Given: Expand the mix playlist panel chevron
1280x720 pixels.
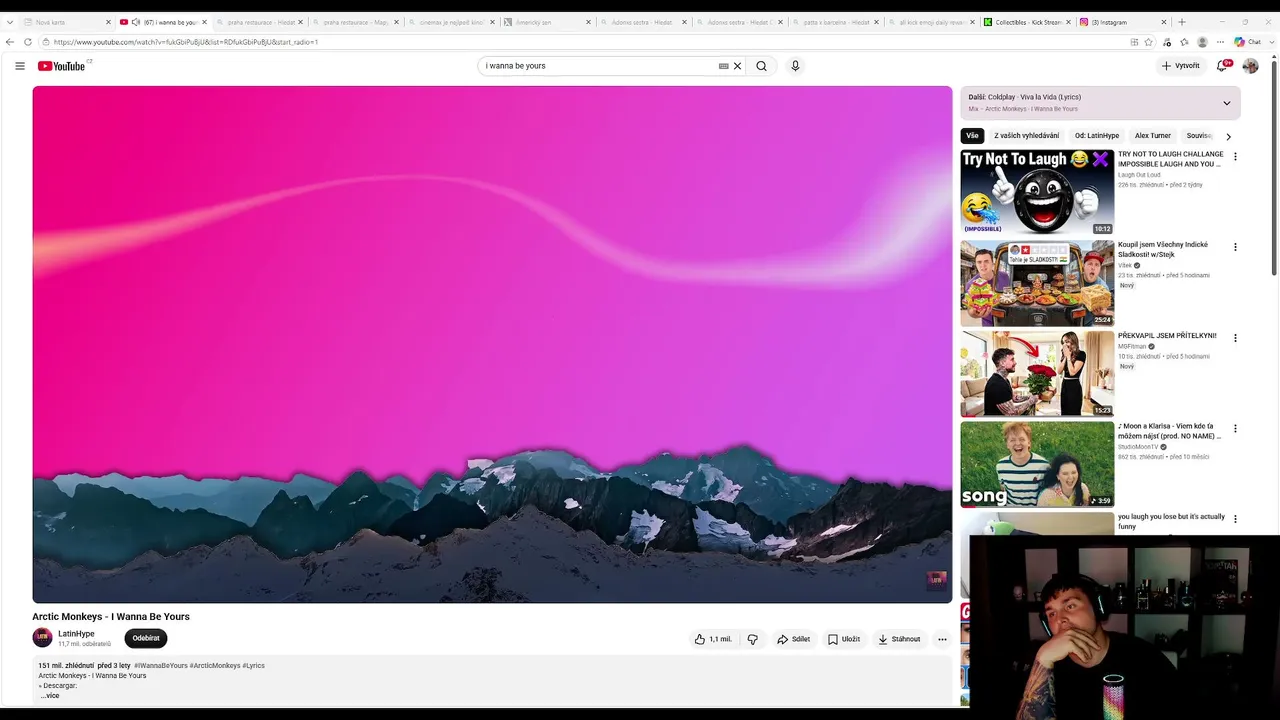Looking at the screenshot, I should 1227,103.
